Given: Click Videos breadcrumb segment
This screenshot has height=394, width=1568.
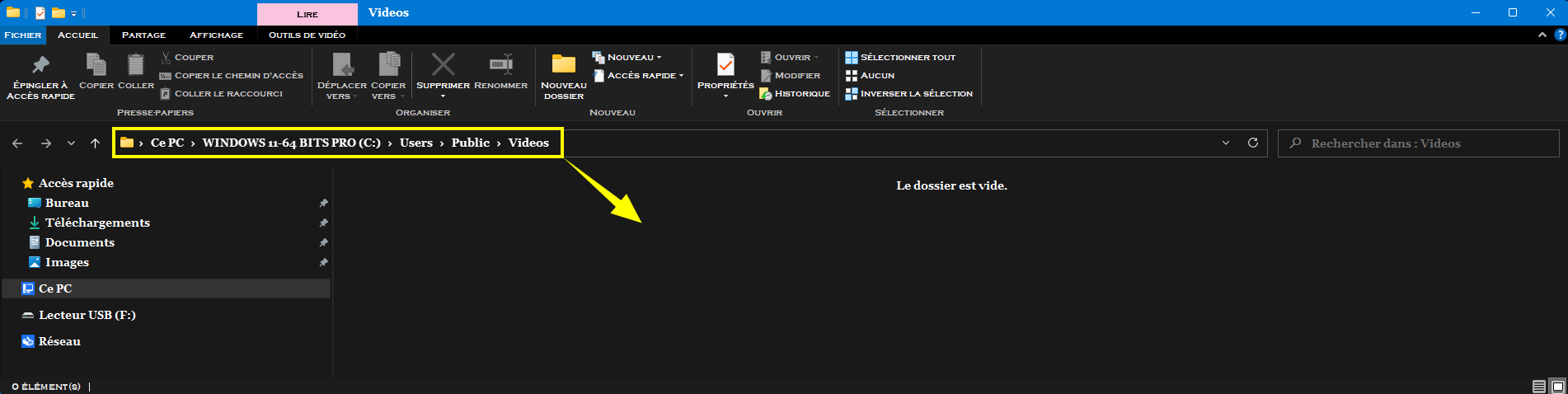Looking at the screenshot, I should pos(528,143).
